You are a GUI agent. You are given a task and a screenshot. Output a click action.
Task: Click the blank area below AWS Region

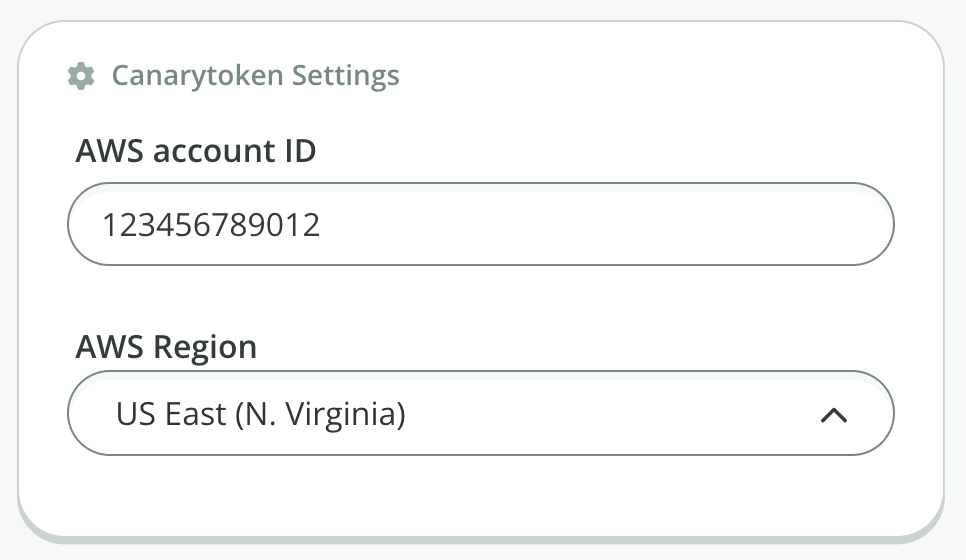point(480,495)
